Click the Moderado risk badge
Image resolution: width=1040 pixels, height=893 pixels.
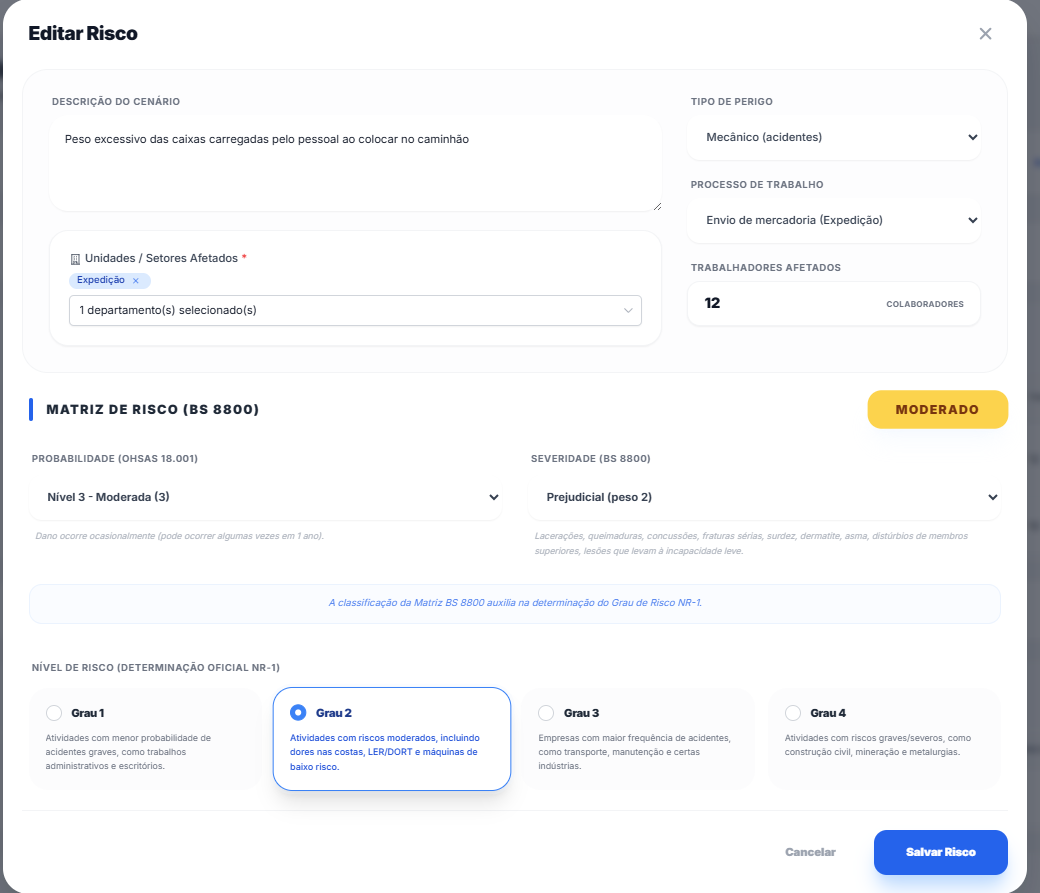click(937, 409)
